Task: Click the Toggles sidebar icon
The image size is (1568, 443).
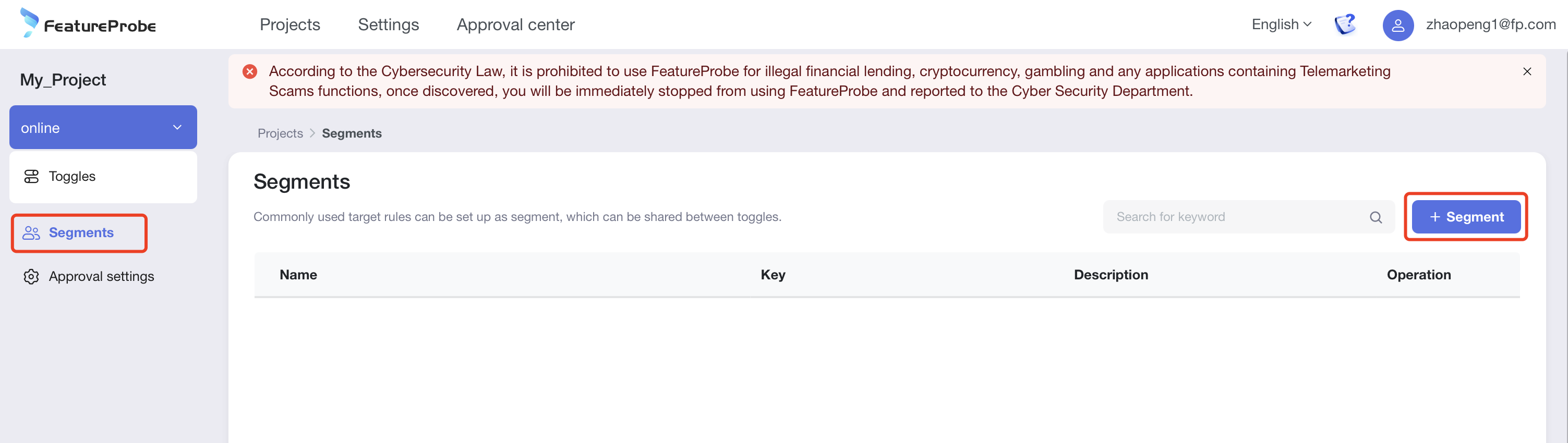Action: point(31,177)
